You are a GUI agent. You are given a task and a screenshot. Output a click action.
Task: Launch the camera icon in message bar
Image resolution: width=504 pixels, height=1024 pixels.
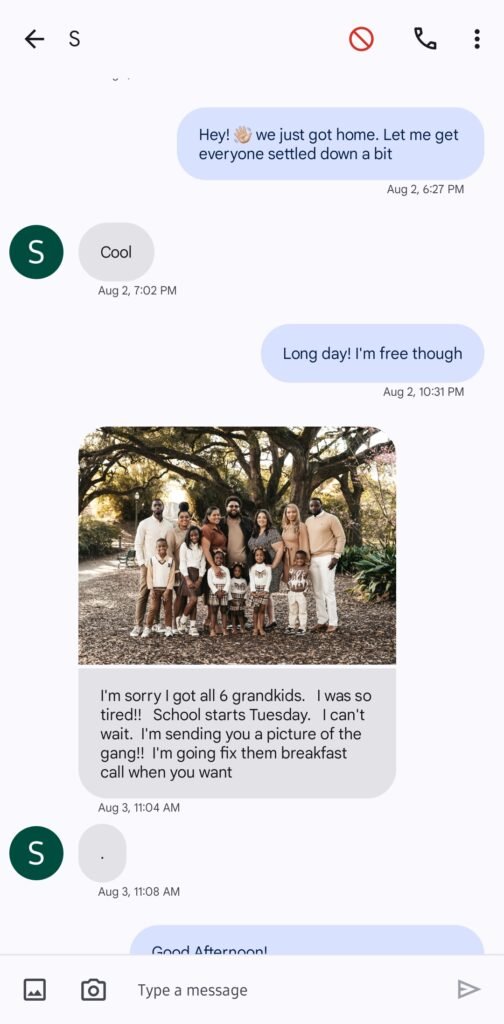(93, 989)
